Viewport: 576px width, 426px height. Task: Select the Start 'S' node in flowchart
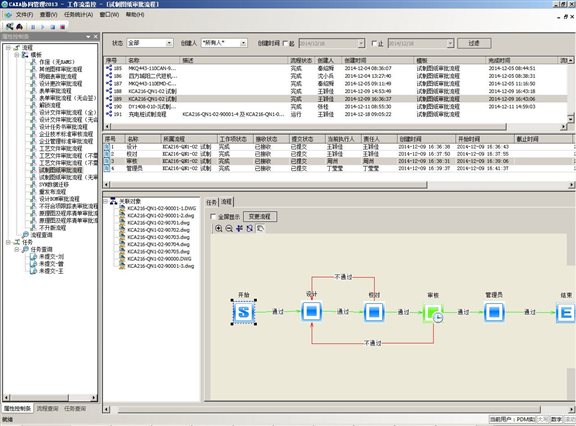(x=244, y=312)
